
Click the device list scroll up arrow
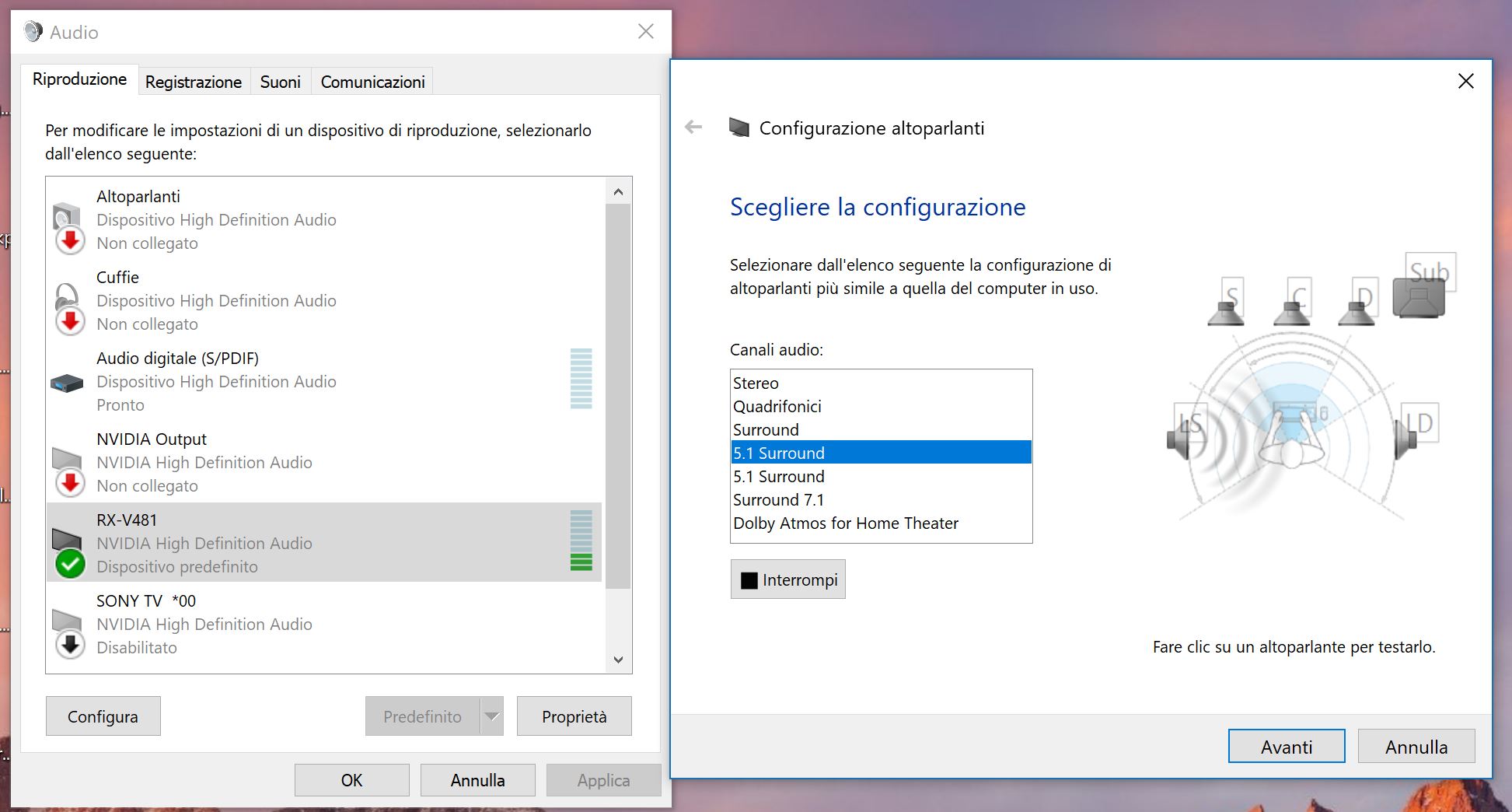(618, 191)
